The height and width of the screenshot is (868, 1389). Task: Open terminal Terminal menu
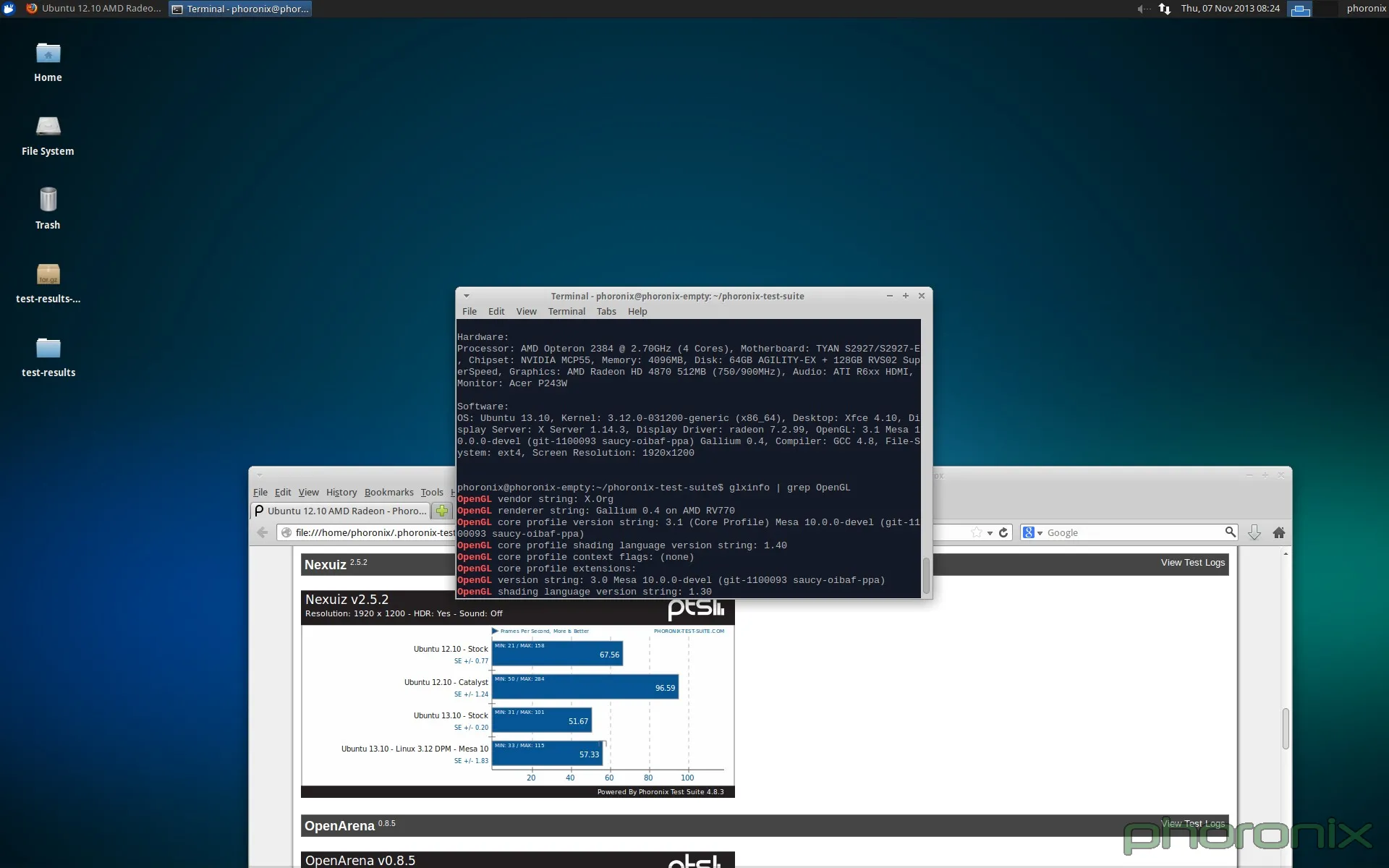point(566,312)
